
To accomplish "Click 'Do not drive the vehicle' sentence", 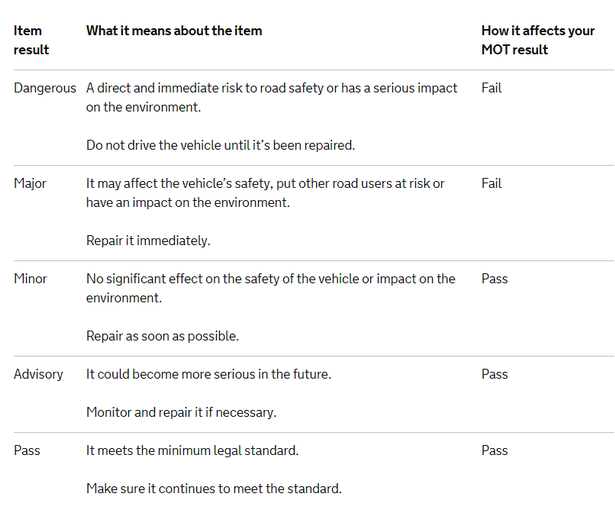I will pyautogui.click(x=220, y=145).
